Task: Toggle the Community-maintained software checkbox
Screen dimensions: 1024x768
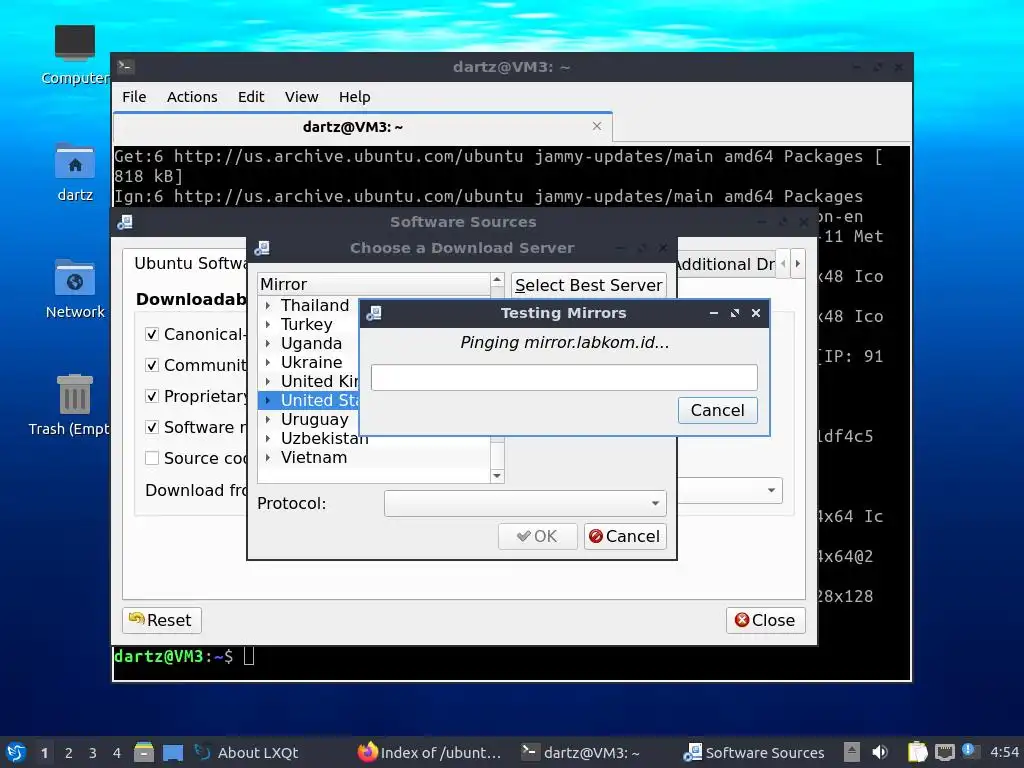Action: coord(152,365)
